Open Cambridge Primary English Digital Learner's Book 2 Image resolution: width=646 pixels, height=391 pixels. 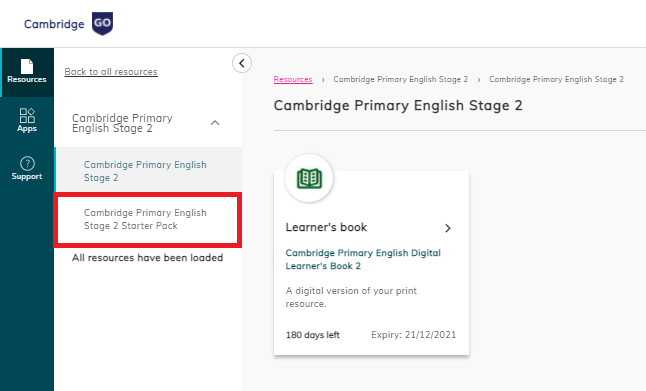[363, 259]
